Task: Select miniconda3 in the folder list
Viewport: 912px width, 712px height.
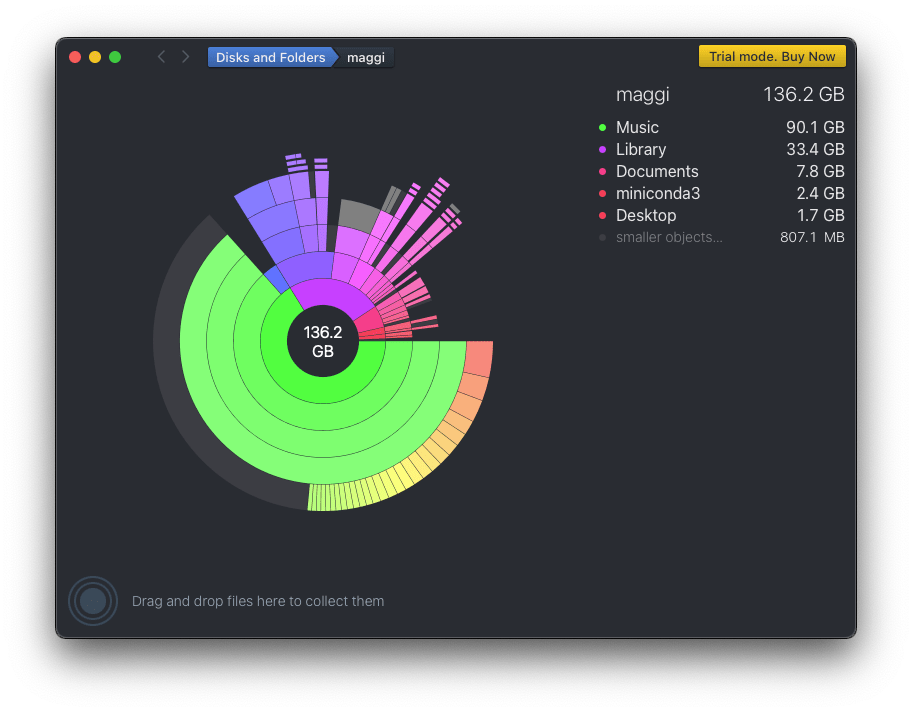Action: (657, 194)
